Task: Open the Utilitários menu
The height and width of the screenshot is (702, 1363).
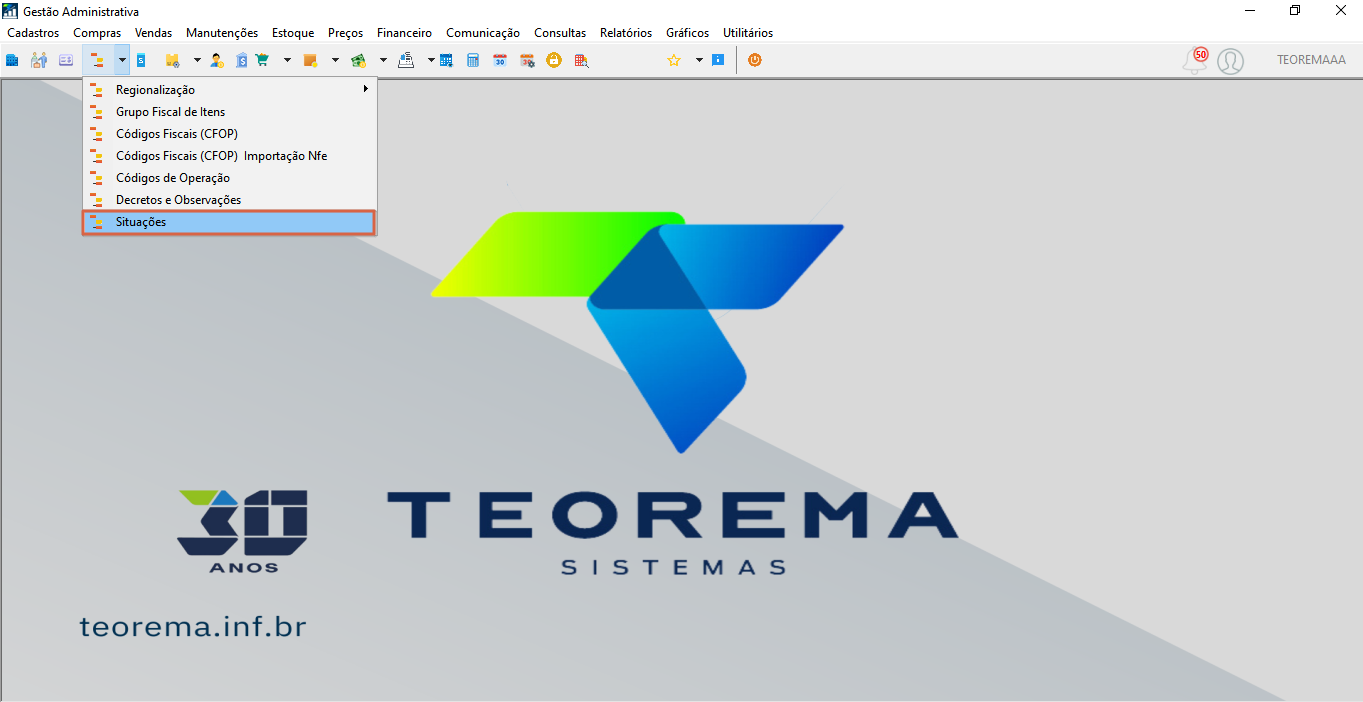Action: (748, 33)
